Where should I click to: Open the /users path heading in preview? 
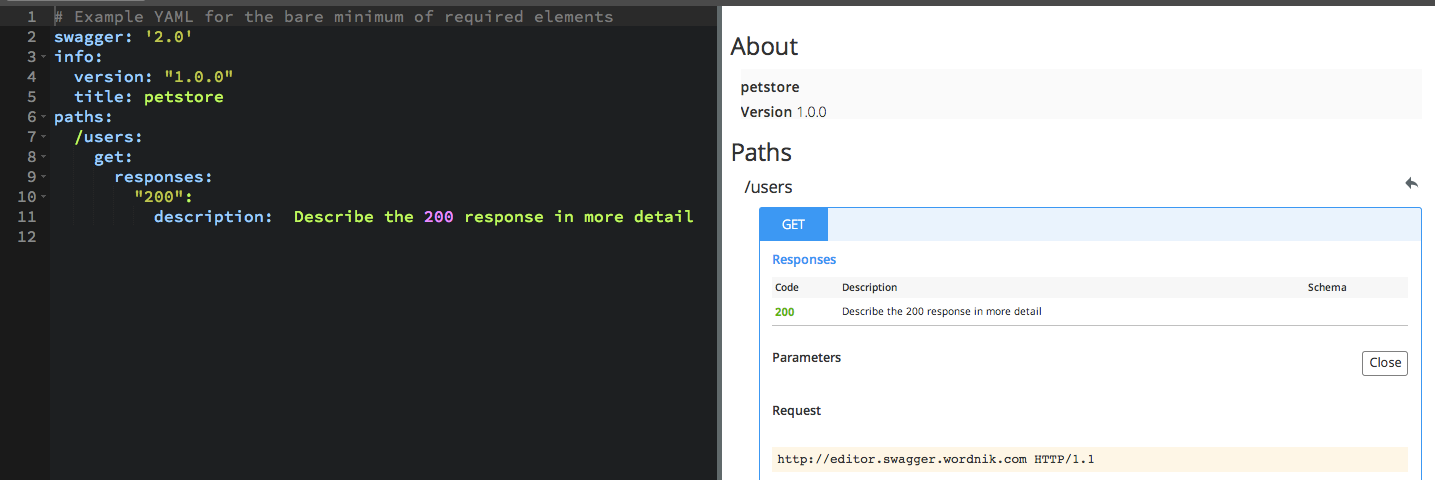pos(768,187)
